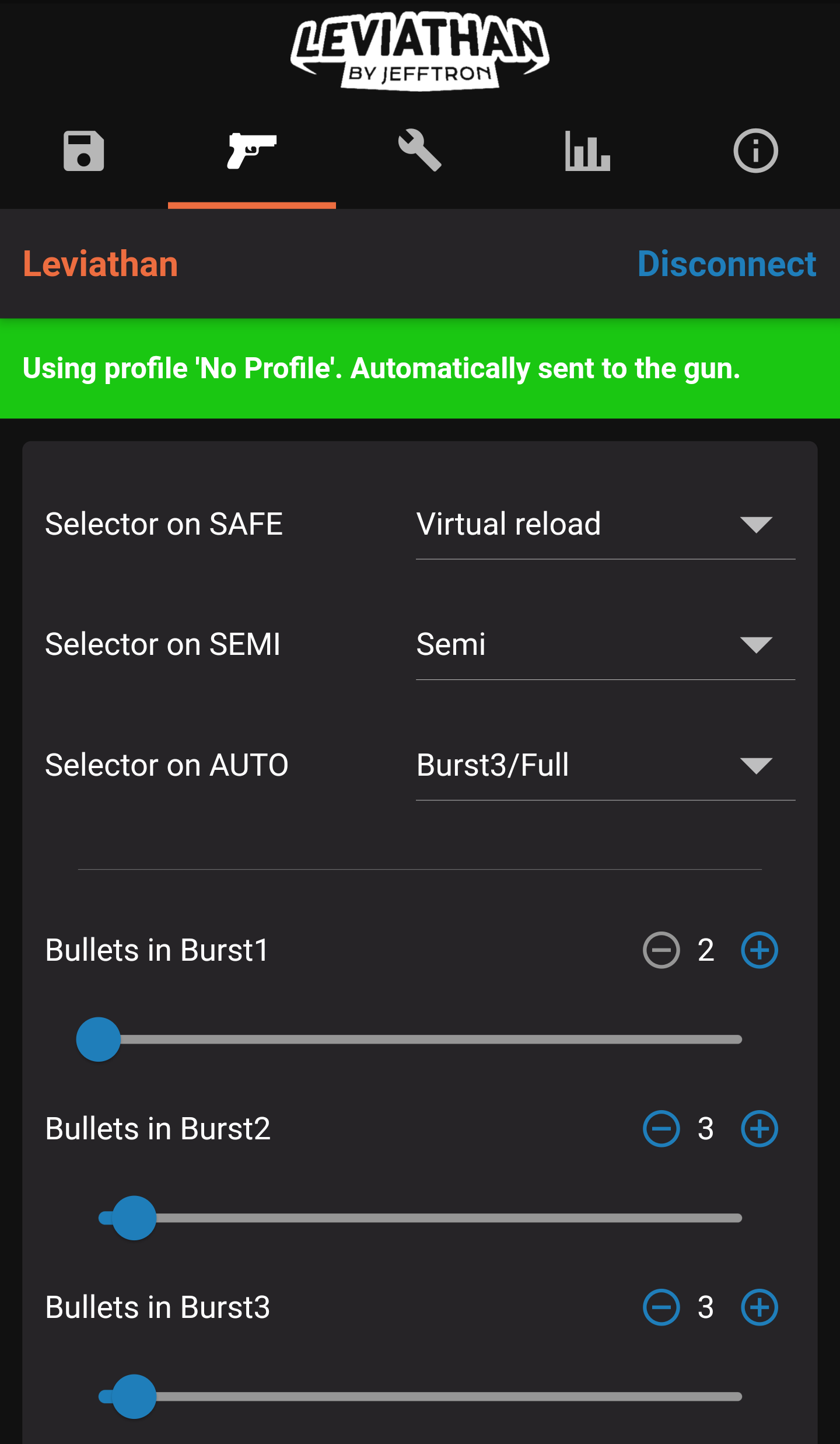Increase Bullets in Burst1 with plus

tap(759, 950)
